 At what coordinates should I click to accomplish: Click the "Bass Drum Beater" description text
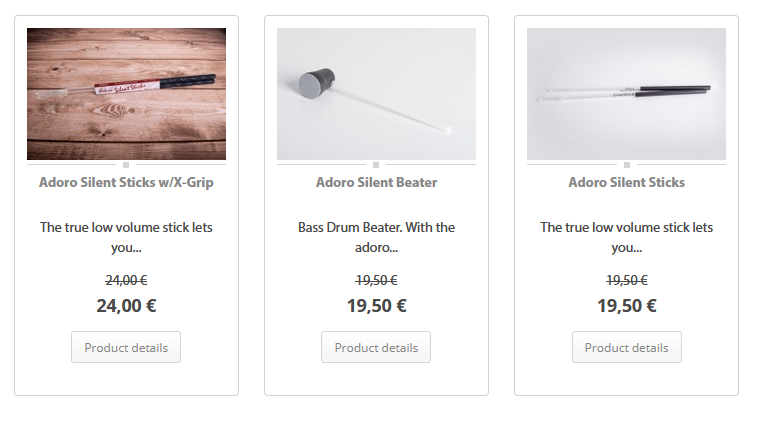pyautogui.click(x=376, y=237)
